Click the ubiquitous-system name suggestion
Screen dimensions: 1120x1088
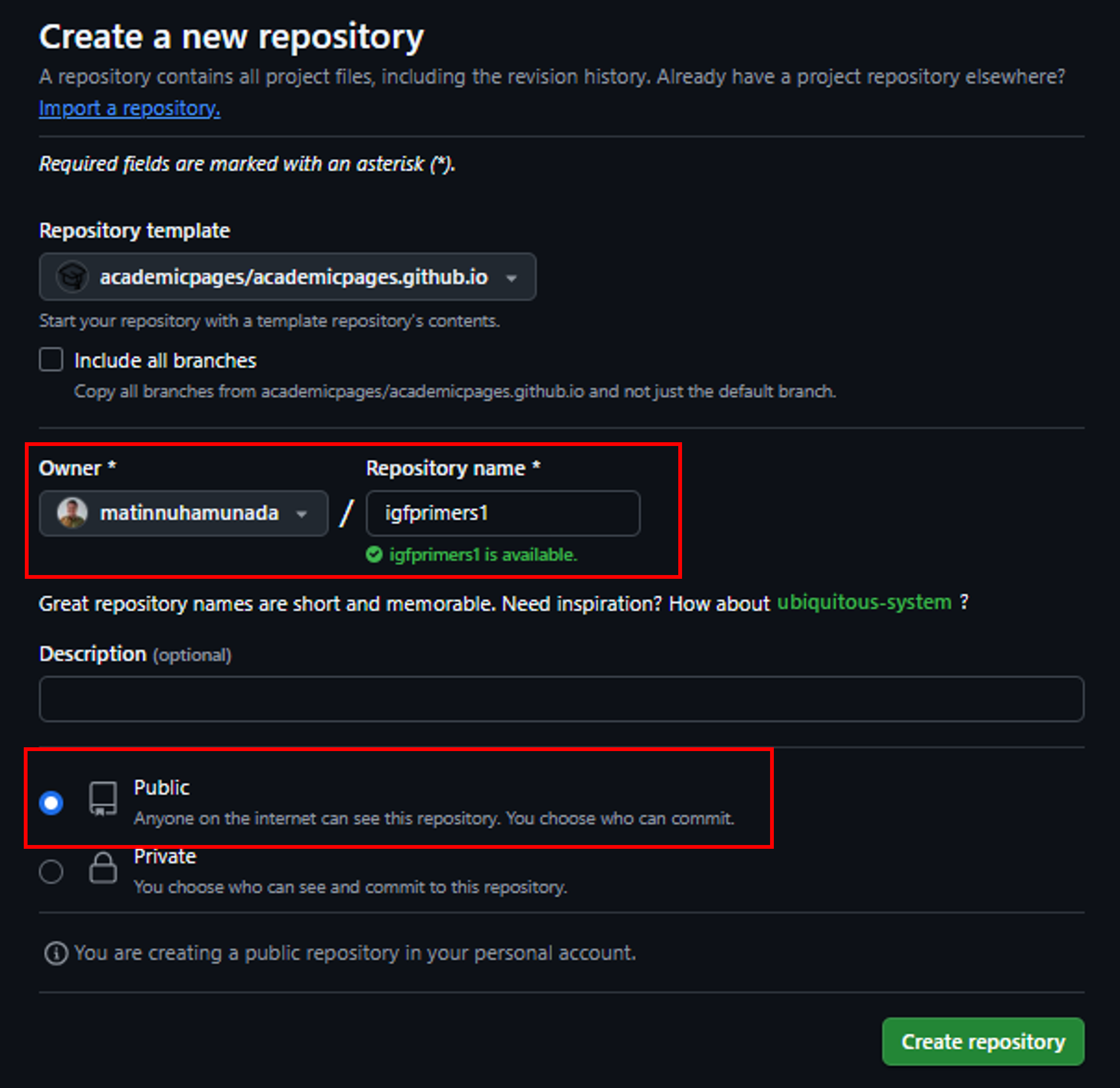tap(863, 602)
